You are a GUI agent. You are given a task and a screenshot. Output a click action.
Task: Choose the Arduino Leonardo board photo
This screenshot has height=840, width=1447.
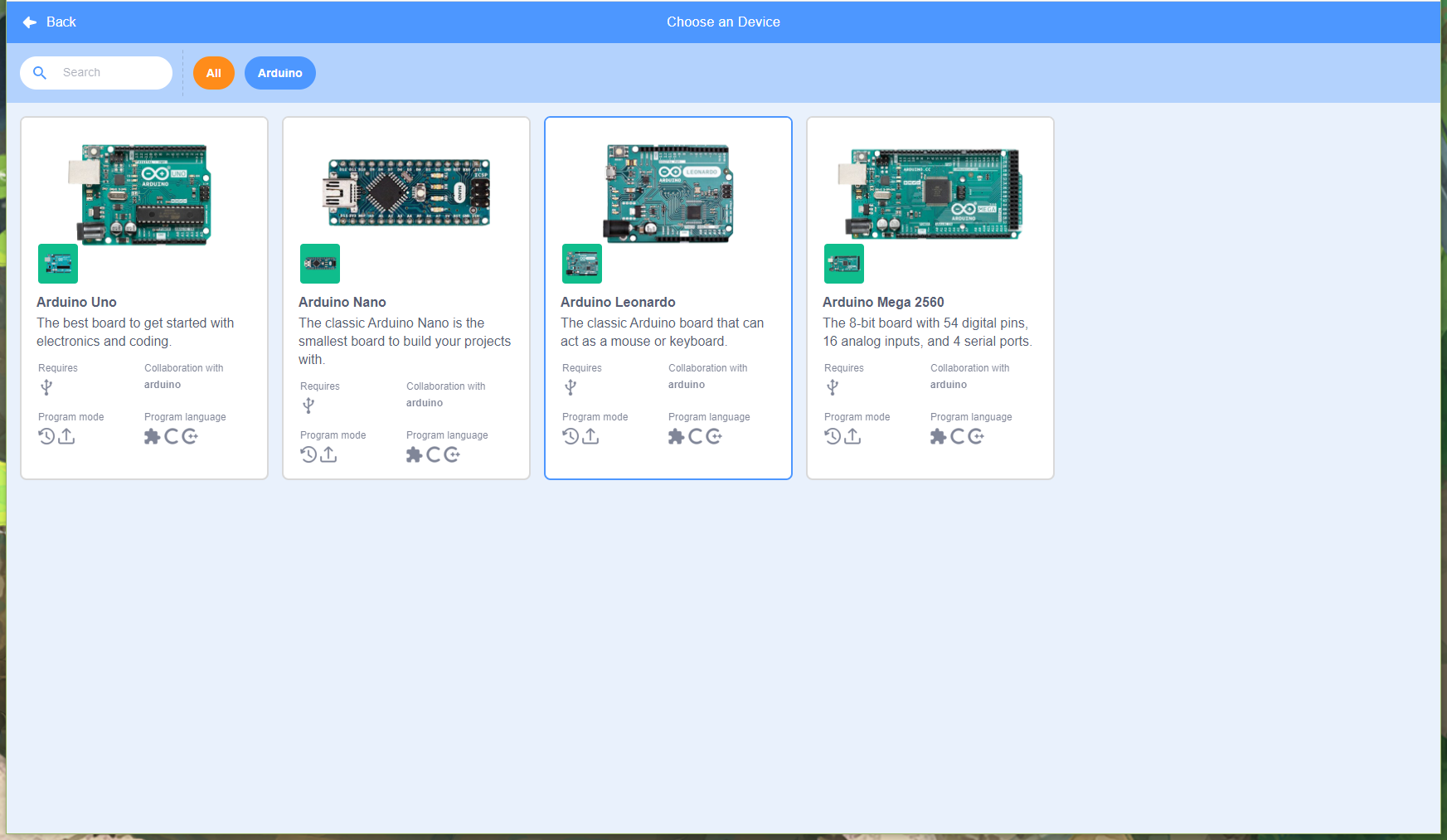point(668,193)
